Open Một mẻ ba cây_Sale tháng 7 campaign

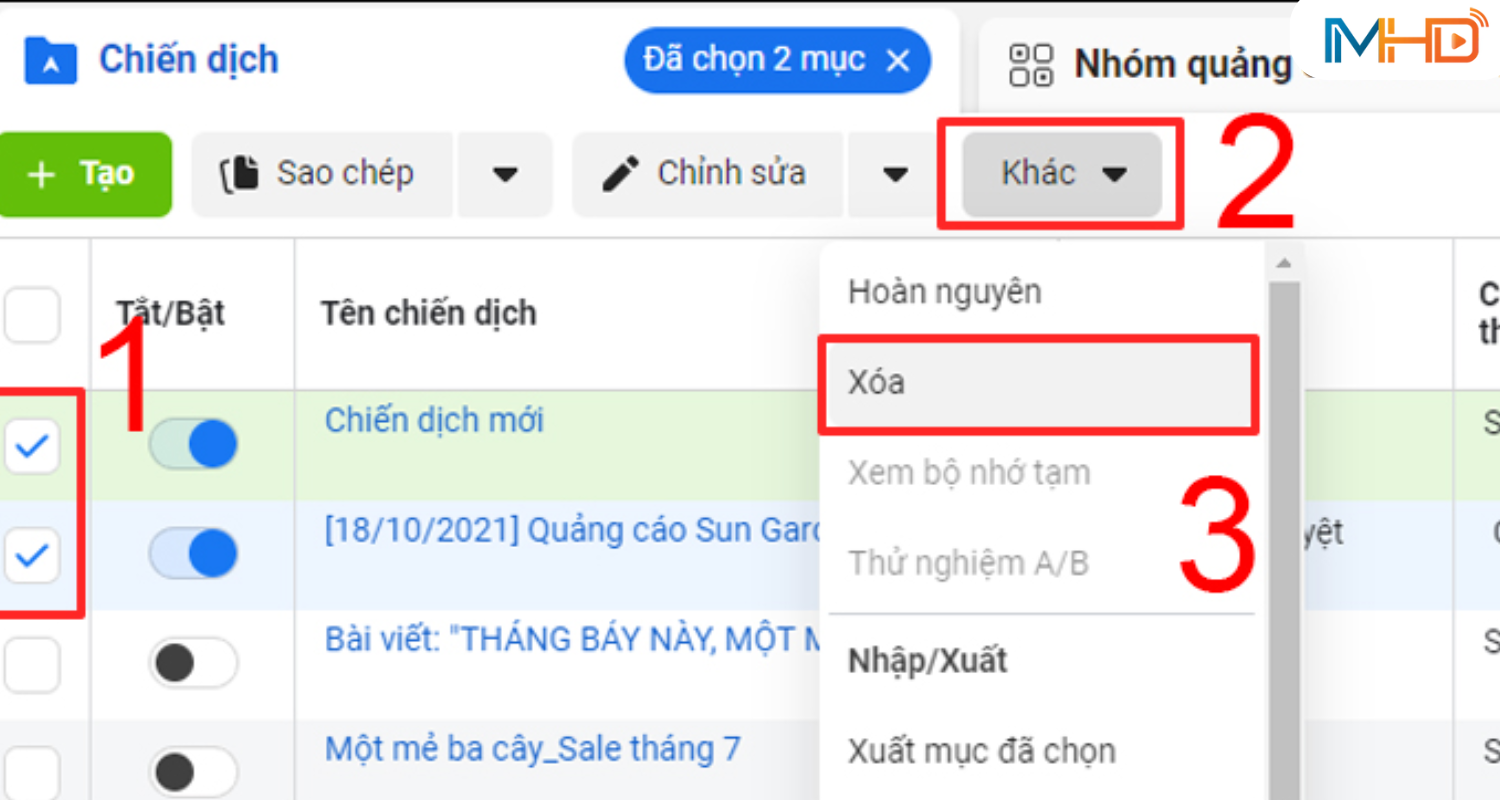532,748
